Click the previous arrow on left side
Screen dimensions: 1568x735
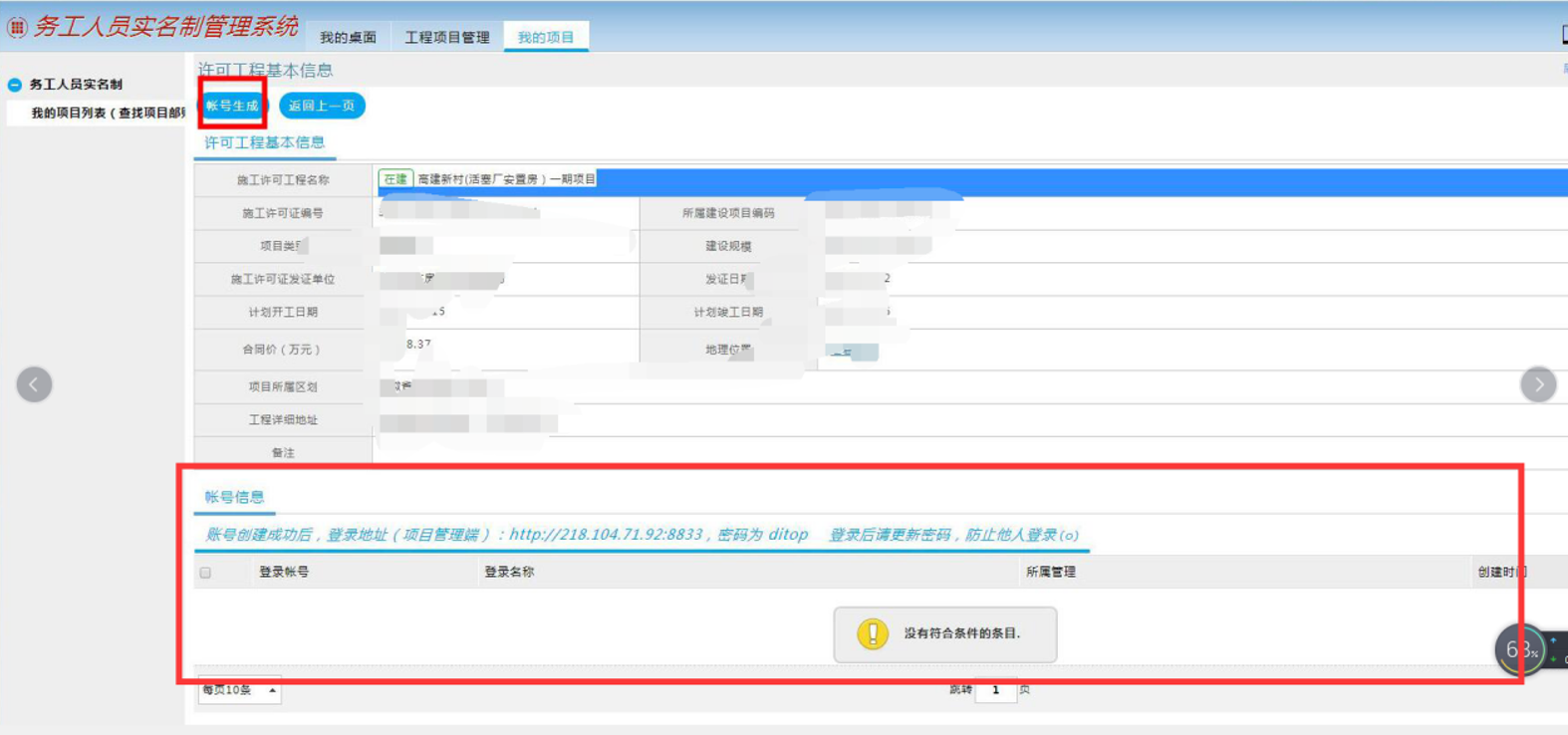(x=34, y=384)
